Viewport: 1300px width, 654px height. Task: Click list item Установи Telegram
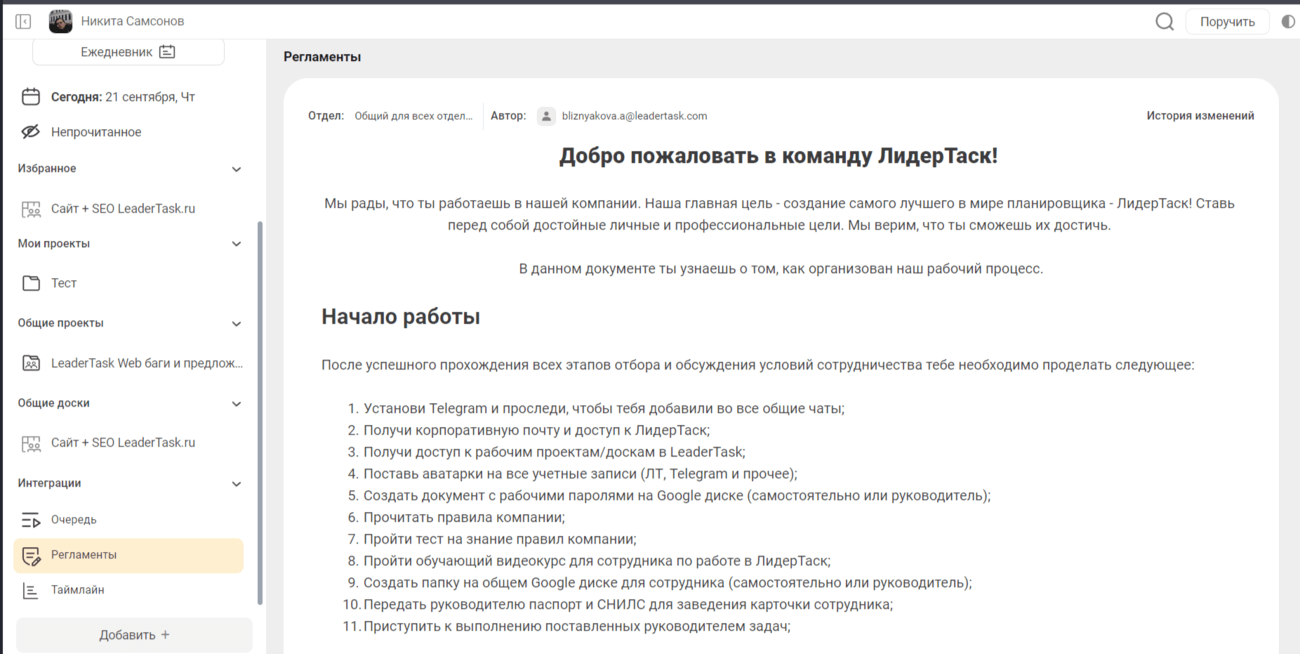(604, 408)
